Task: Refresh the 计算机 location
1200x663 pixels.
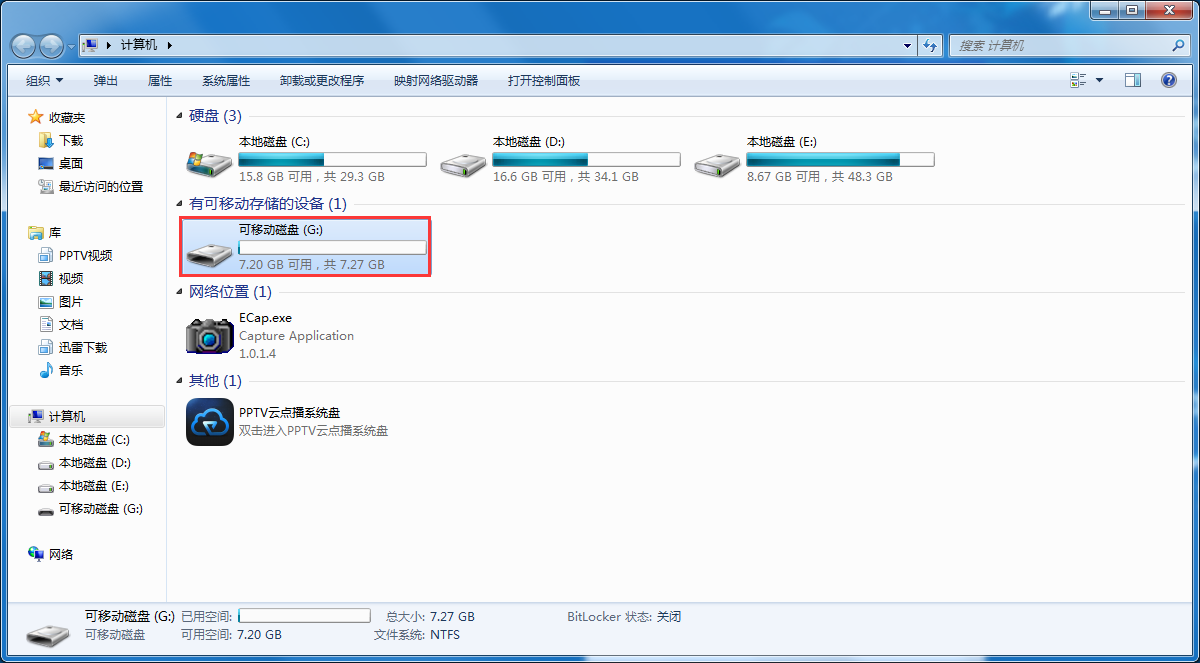Action: click(931, 46)
